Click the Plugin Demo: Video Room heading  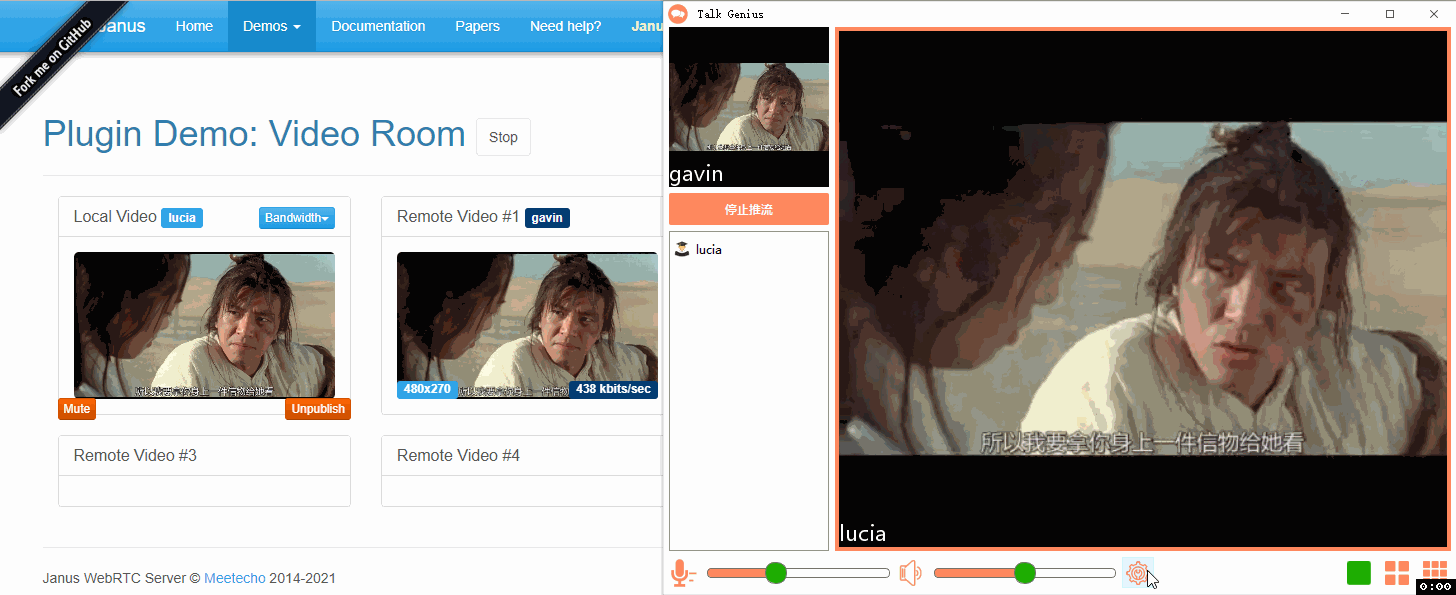tap(254, 135)
